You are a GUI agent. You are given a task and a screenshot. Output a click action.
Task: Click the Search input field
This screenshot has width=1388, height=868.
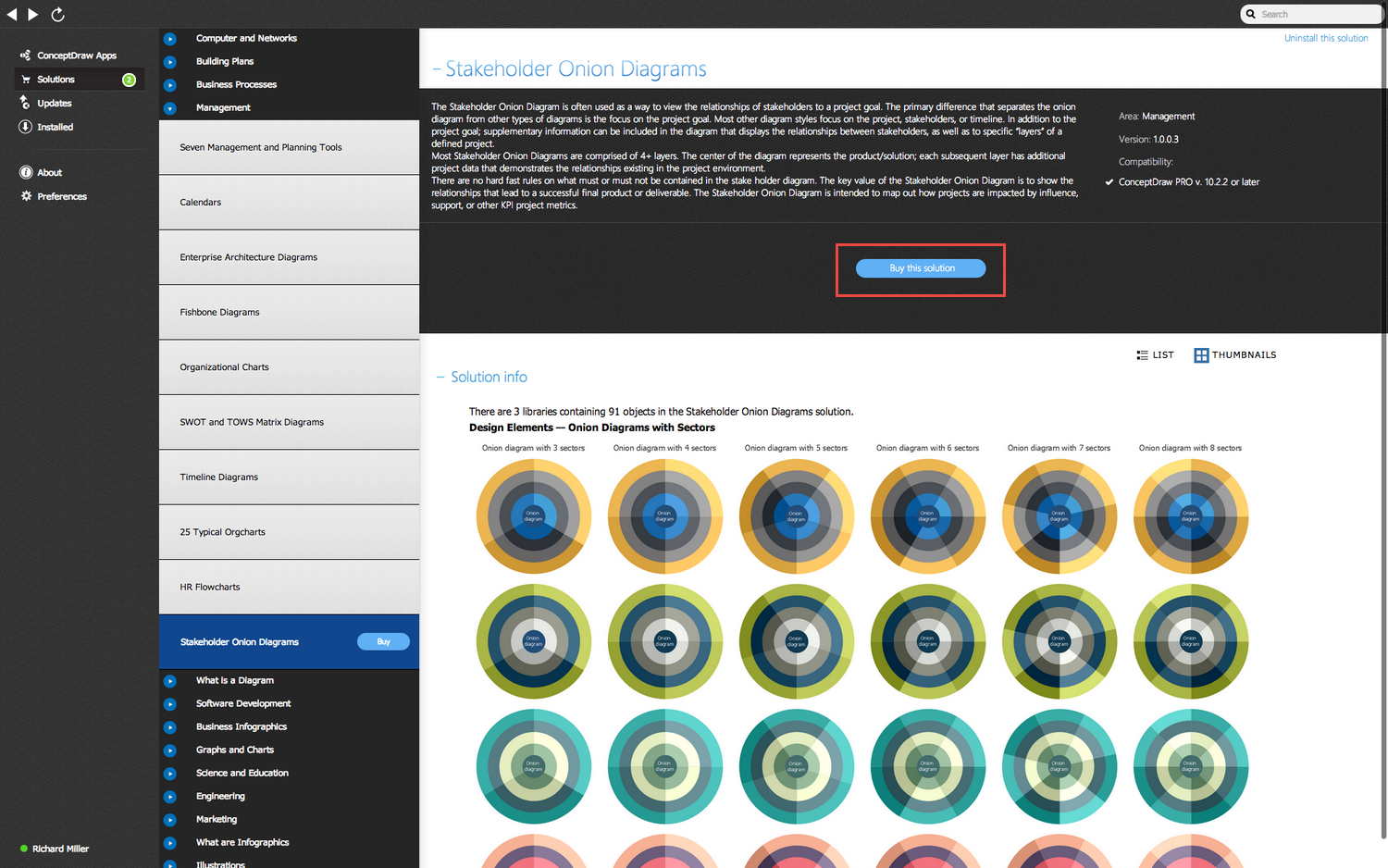pyautogui.click(x=1311, y=14)
